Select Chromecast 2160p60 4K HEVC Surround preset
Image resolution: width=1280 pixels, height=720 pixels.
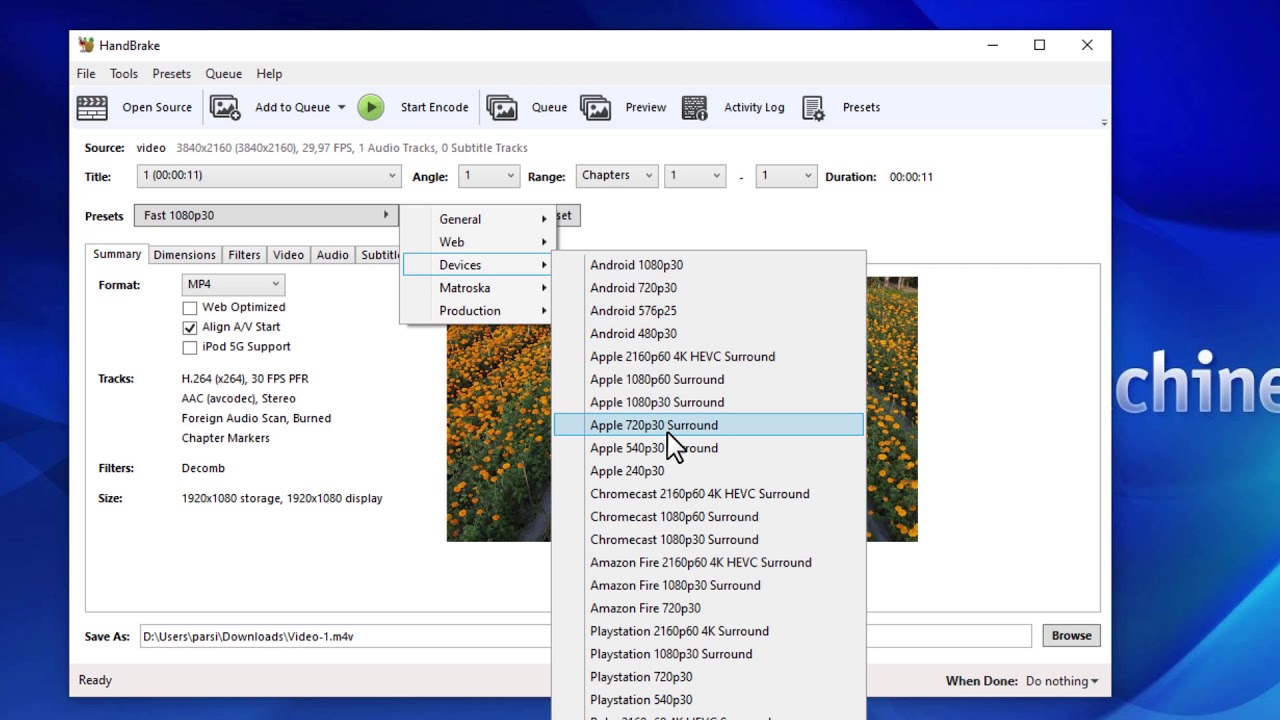point(708,494)
